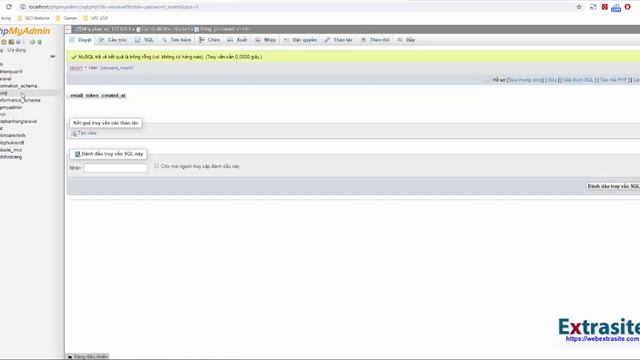The height and width of the screenshot is (360, 640).
Task: Open the SQL tab
Action: [144, 40]
